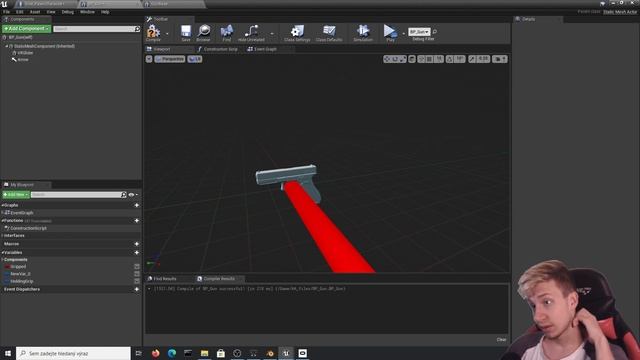Click the Task View taskbar icon
This screenshot has height=360, width=640.
[138, 353]
